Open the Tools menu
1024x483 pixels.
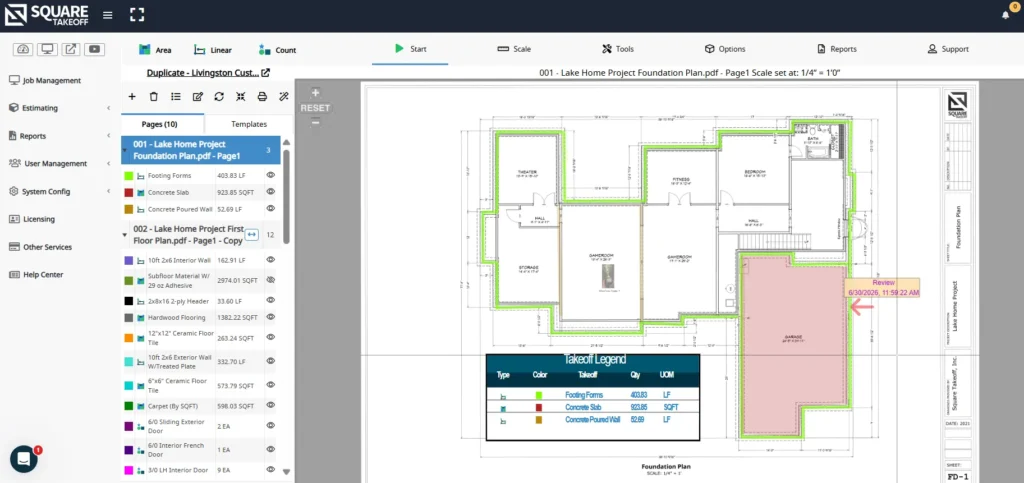617,49
